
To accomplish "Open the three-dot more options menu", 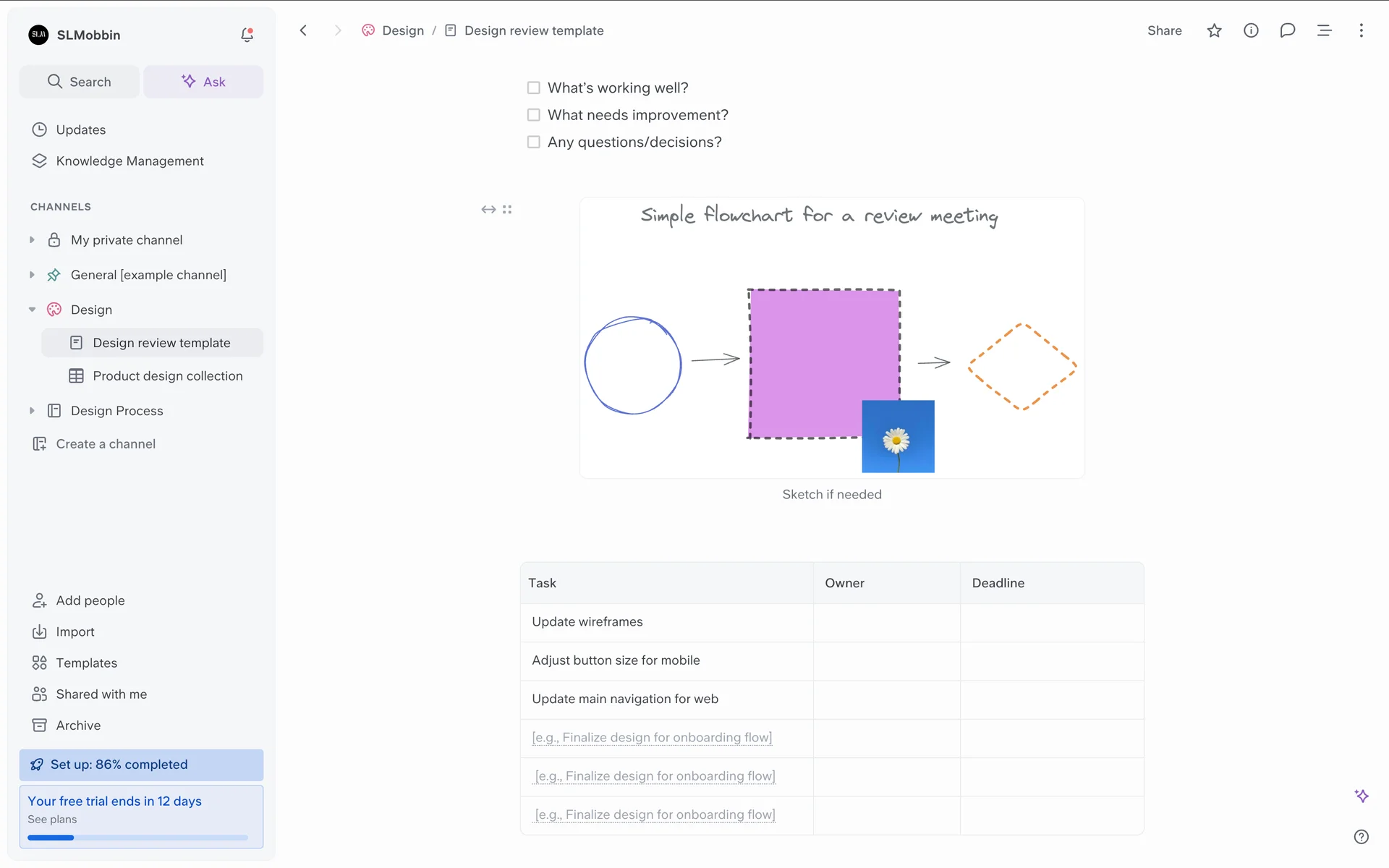I will (1361, 30).
